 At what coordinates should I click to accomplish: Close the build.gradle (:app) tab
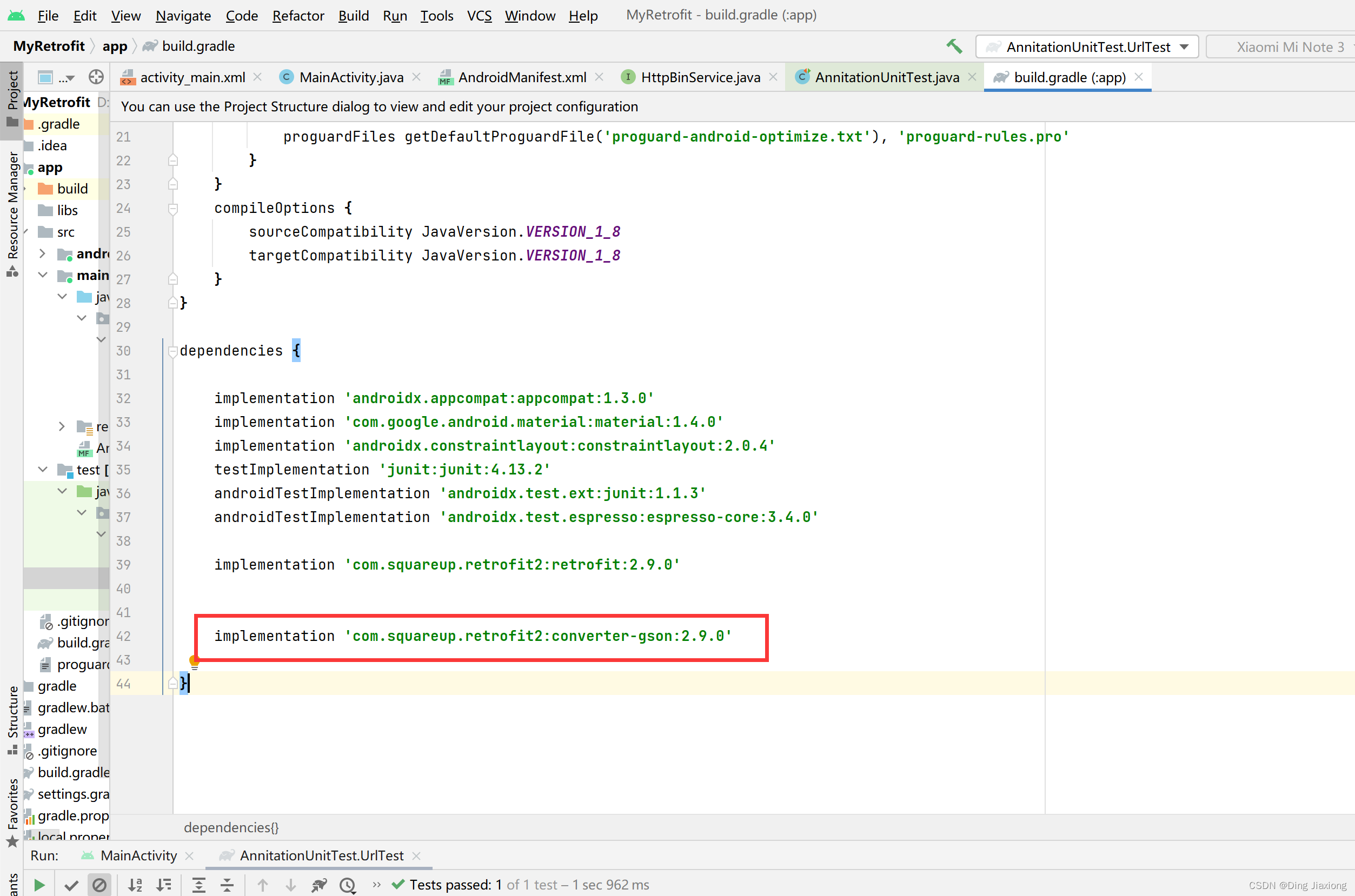click(x=1138, y=77)
